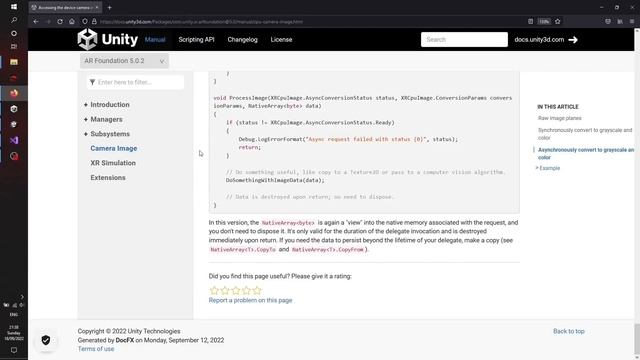Image resolution: width=640 pixels, height=360 pixels.
Task: Open Extensions in the sidebar
Action: [108, 178]
